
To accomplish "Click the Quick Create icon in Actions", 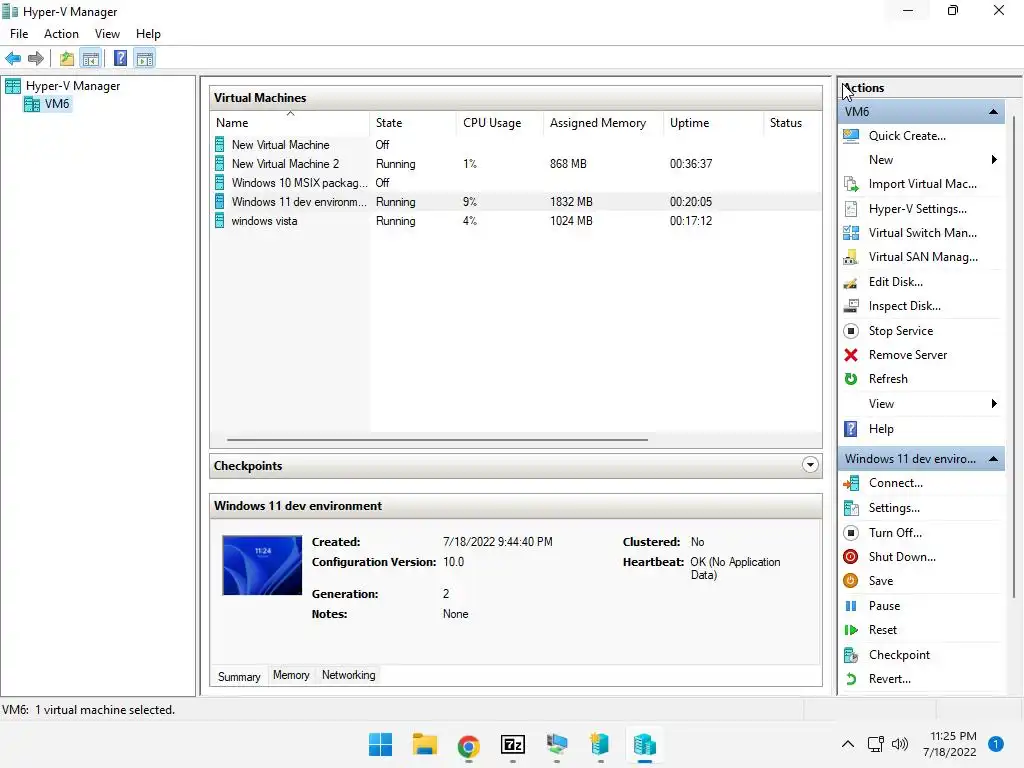I will pos(851,136).
